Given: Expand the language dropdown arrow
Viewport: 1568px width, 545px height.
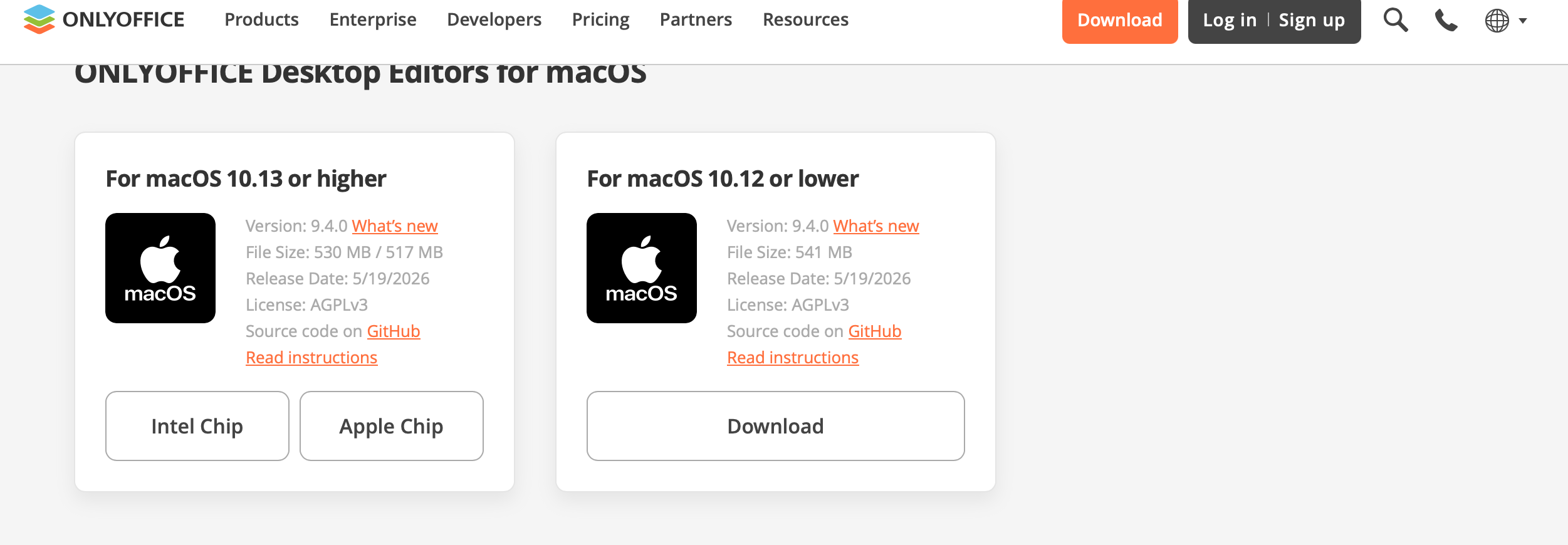Looking at the screenshot, I should [x=1523, y=21].
